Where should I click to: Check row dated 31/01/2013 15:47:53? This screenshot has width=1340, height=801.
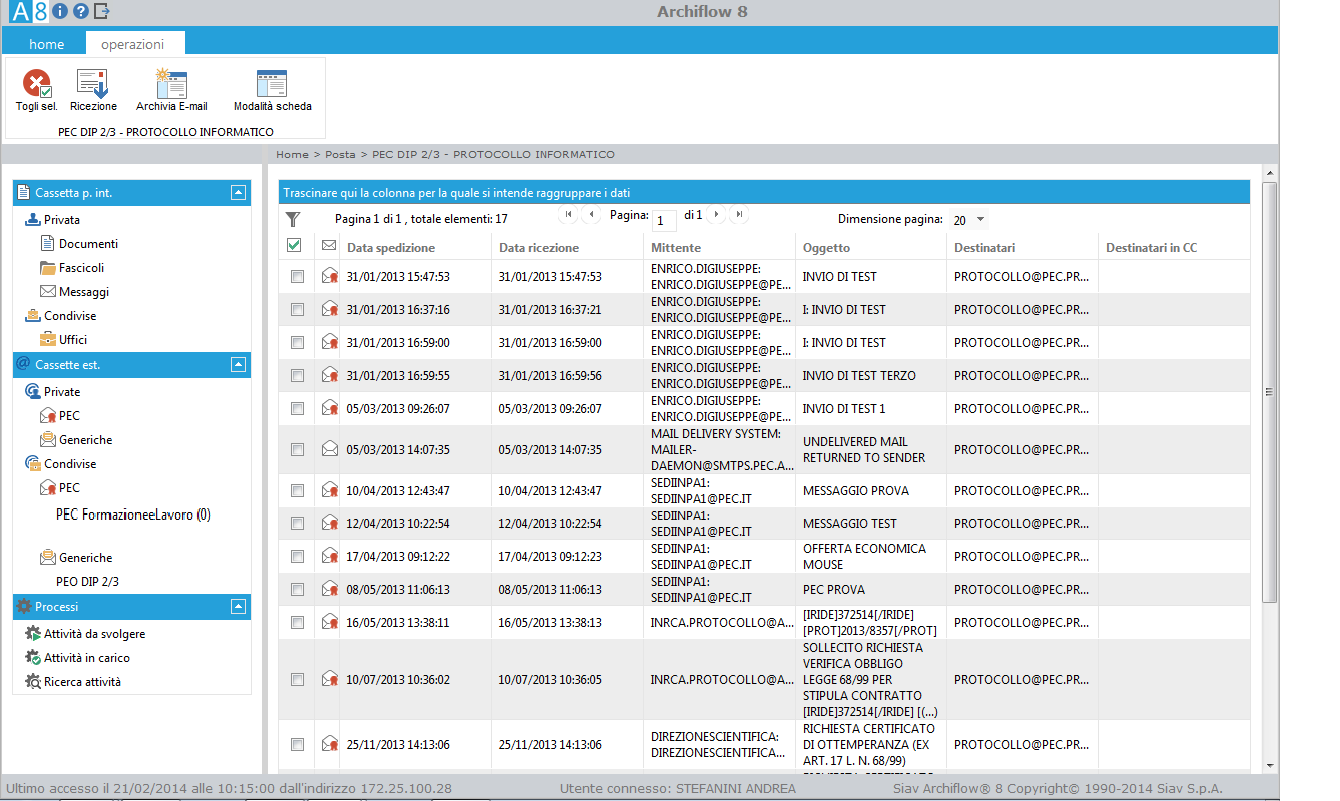297,276
